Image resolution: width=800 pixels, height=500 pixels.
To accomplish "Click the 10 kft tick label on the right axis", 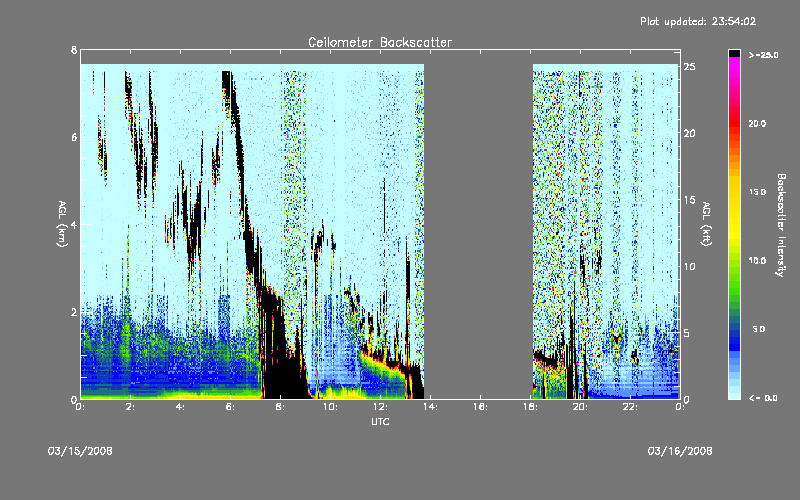I will [x=689, y=266].
